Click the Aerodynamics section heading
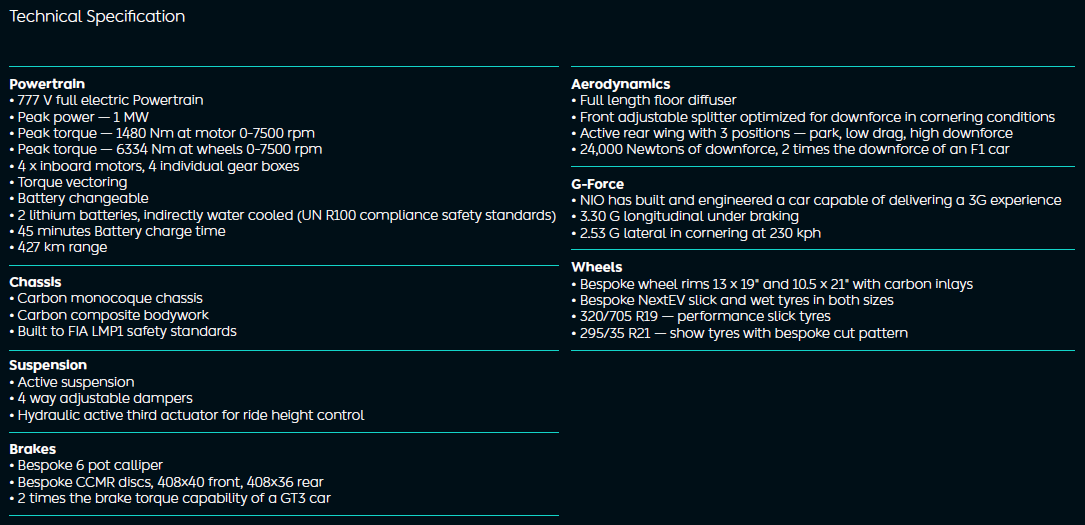The height and width of the screenshot is (525, 1085). coord(620,84)
